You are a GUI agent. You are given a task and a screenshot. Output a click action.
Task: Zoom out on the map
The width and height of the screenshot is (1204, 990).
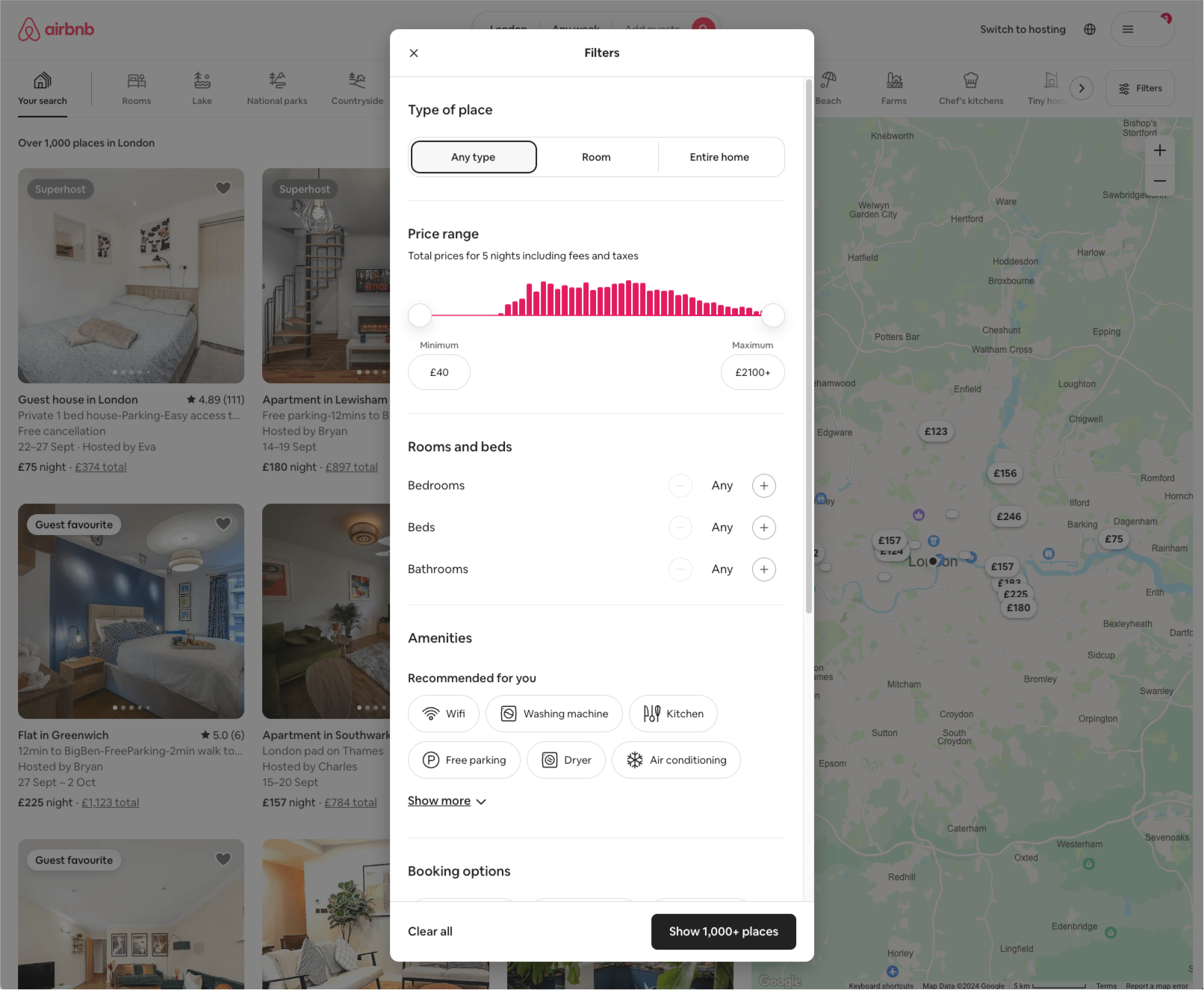click(1160, 181)
